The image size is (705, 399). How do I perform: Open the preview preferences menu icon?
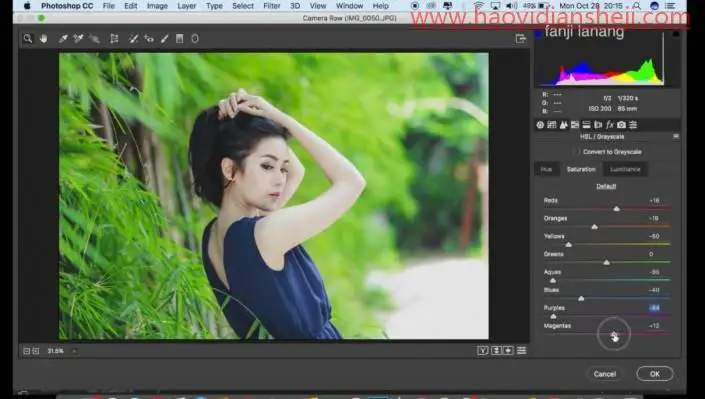tap(522, 350)
